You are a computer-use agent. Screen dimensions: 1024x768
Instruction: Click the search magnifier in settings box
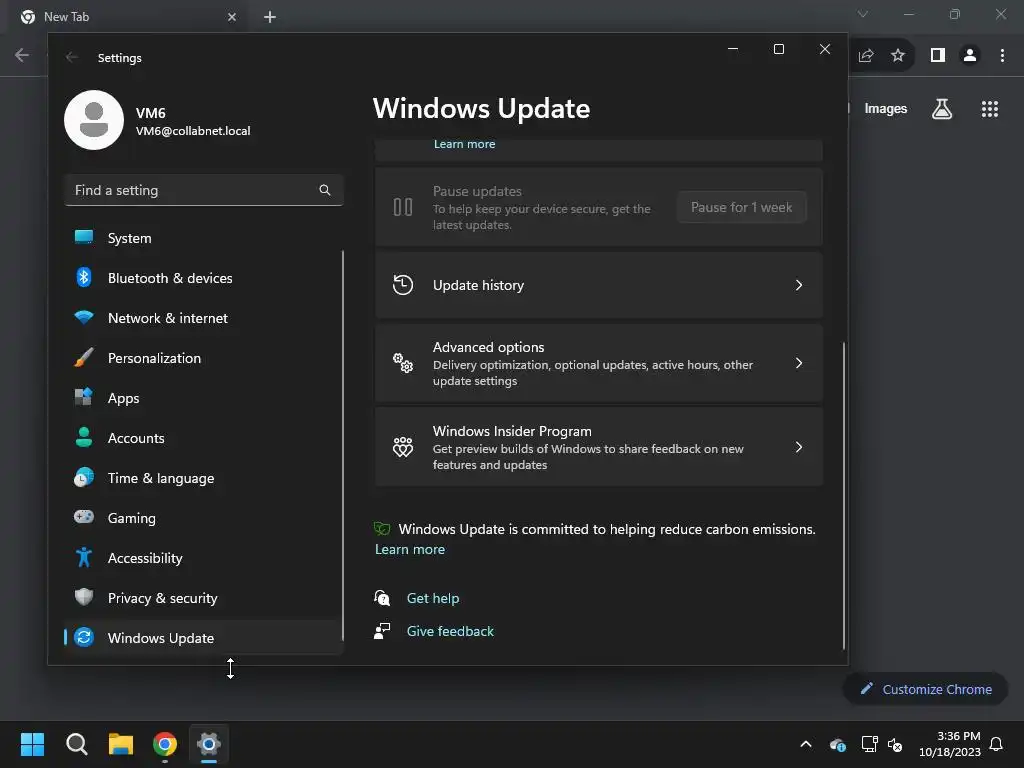325,190
